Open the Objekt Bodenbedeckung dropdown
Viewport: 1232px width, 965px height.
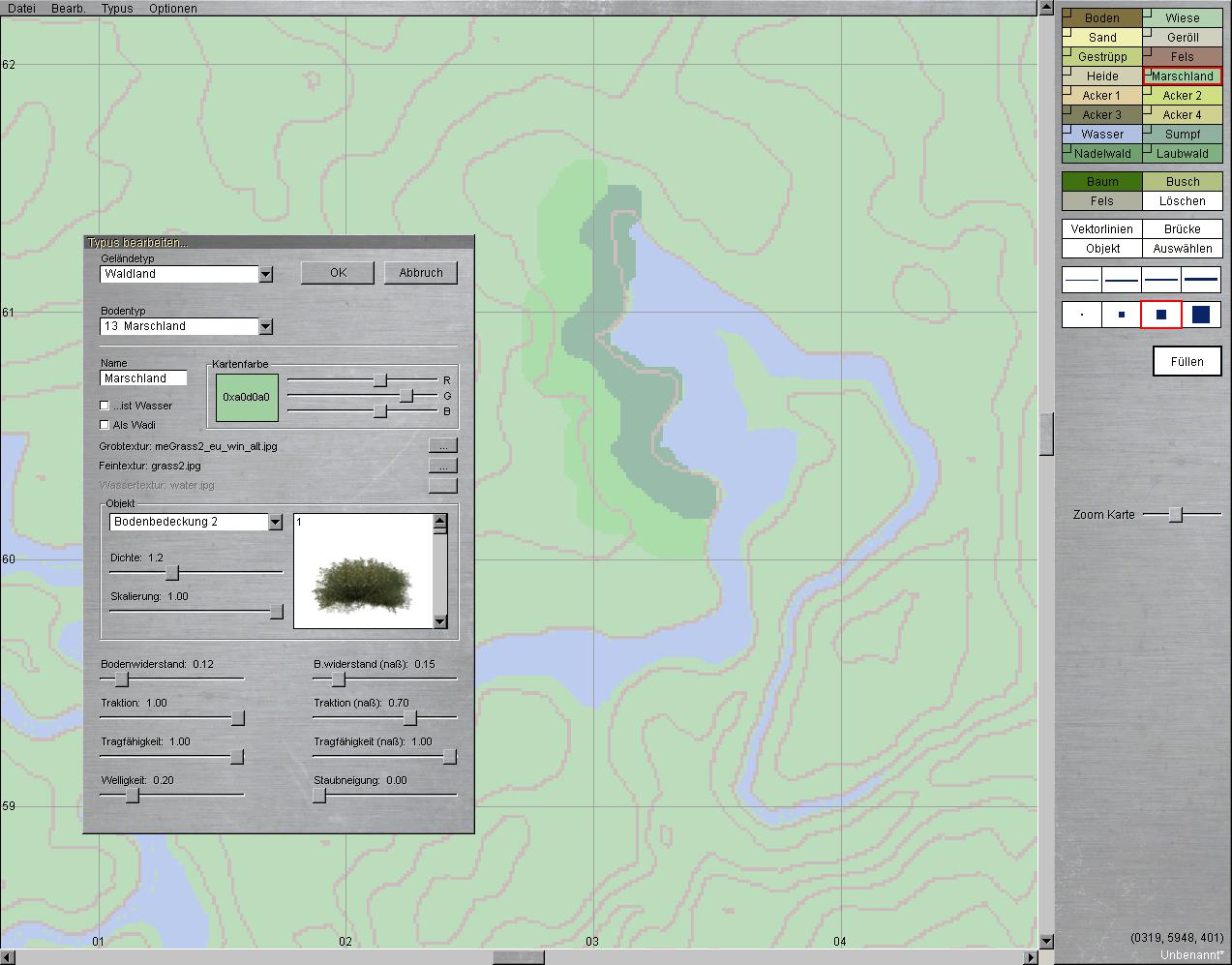(275, 523)
